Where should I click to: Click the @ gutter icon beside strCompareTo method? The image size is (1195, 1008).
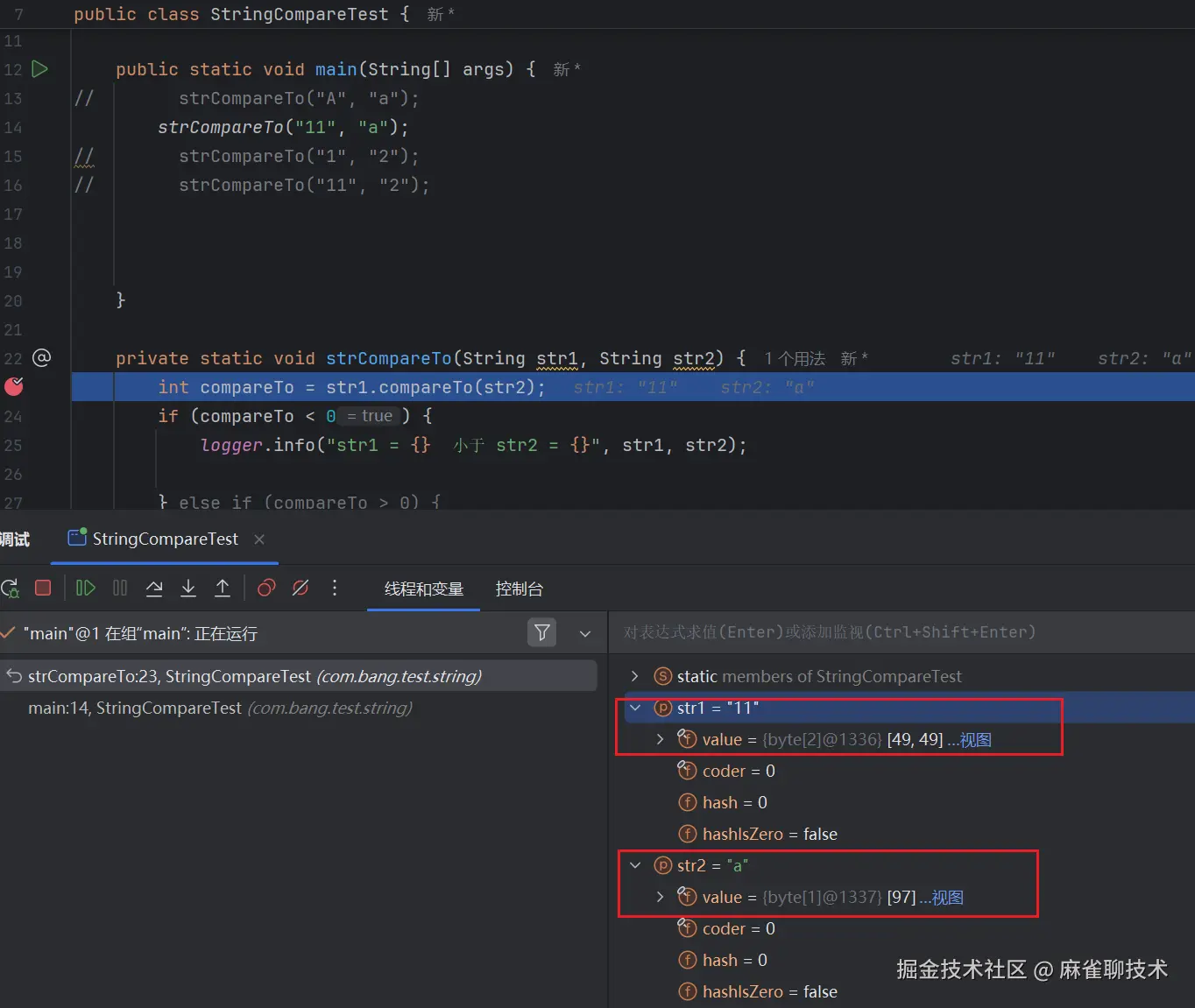click(41, 357)
